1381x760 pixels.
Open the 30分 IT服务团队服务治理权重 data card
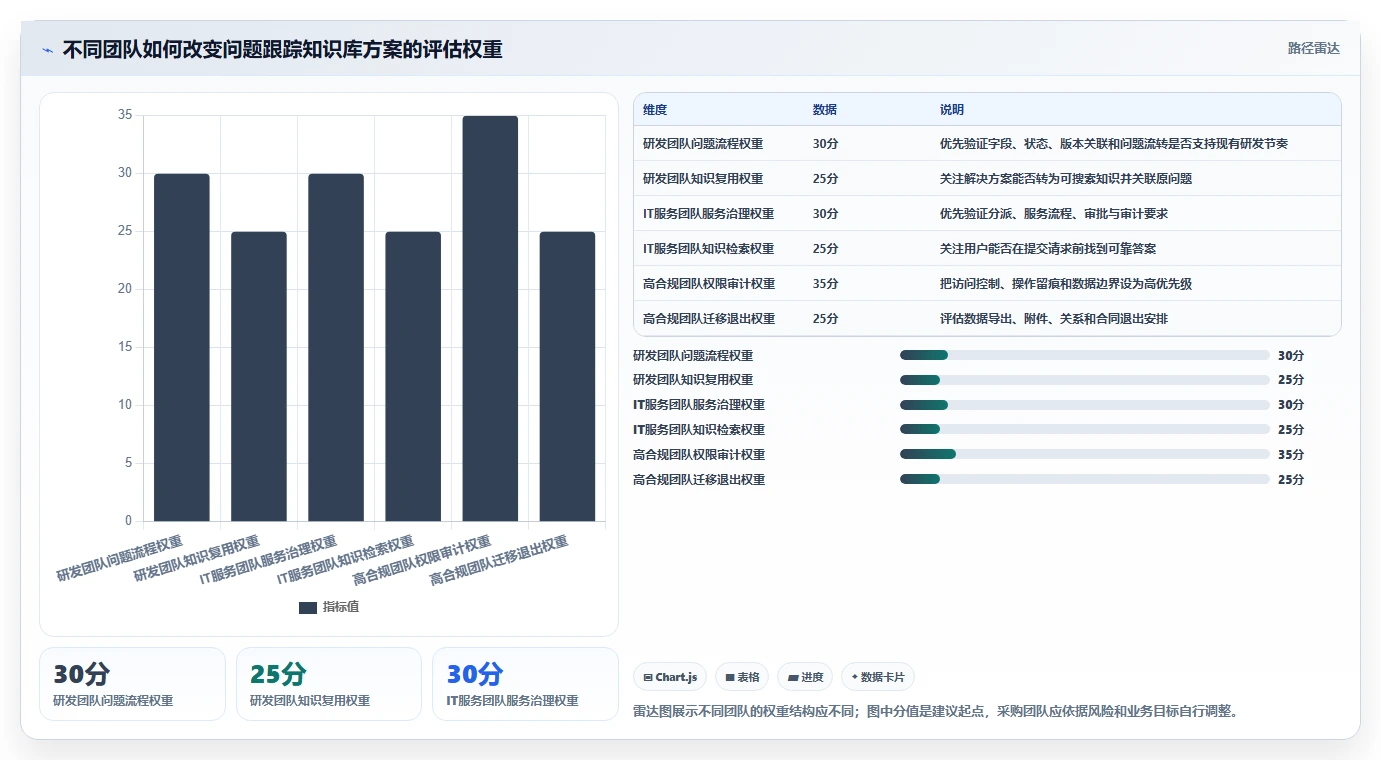[x=525, y=684]
